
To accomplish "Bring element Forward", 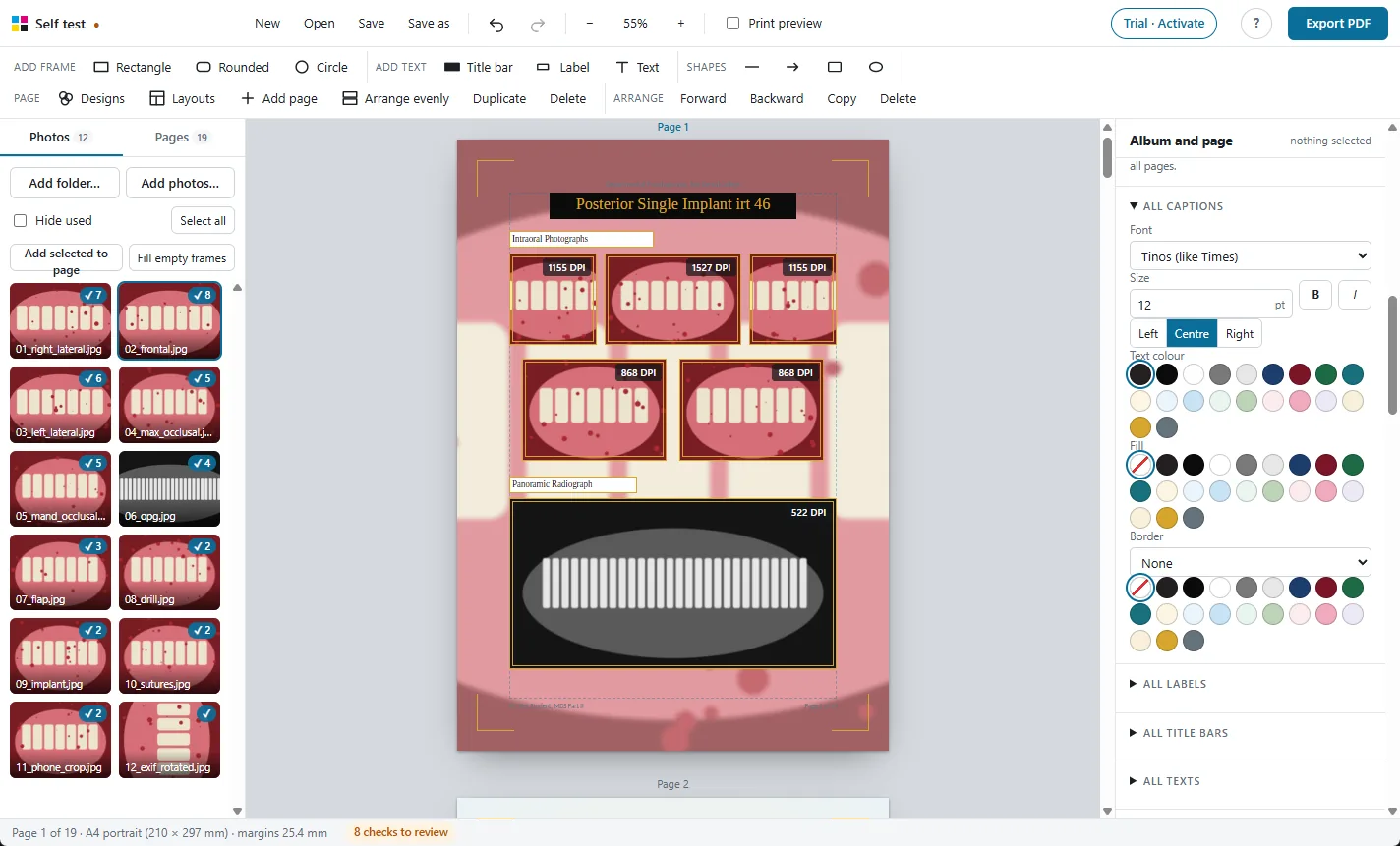I will click(x=703, y=98).
